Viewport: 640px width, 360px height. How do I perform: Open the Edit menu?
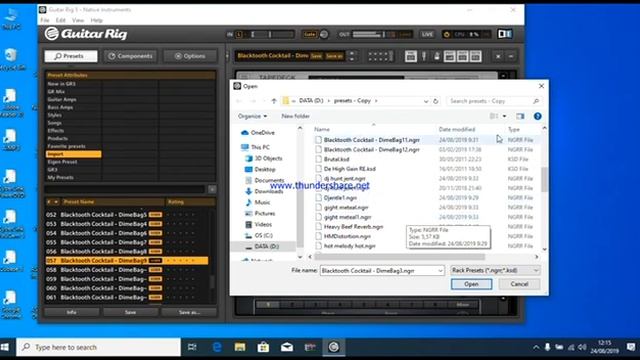pyautogui.click(x=60, y=20)
